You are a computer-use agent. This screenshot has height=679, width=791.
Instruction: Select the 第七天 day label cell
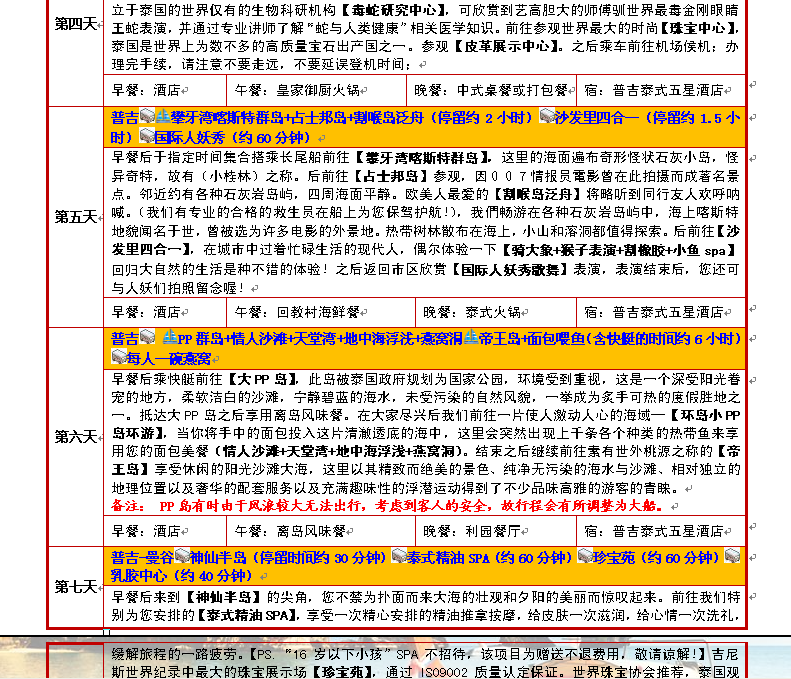point(76,586)
